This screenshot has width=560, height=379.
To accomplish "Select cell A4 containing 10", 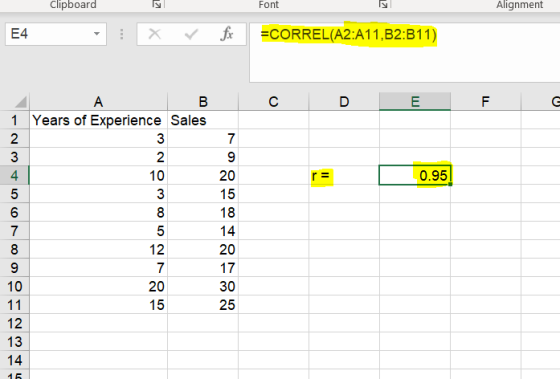I will [x=99, y=175].
